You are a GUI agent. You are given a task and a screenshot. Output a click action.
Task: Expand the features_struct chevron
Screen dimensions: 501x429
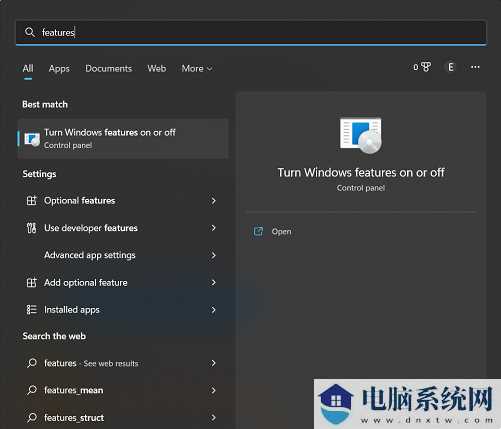tap(213, 417)
